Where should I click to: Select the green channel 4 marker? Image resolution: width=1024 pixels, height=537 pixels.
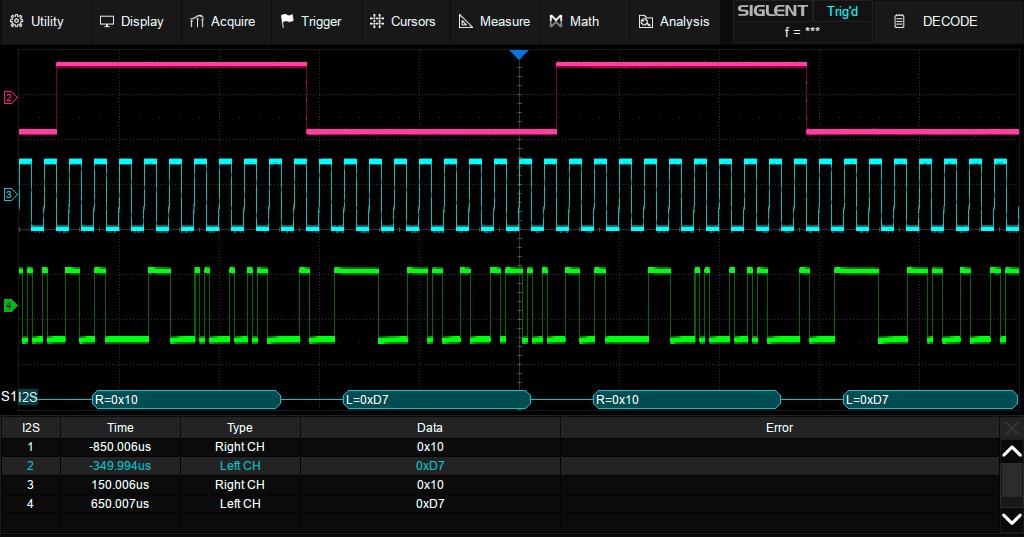10,305
